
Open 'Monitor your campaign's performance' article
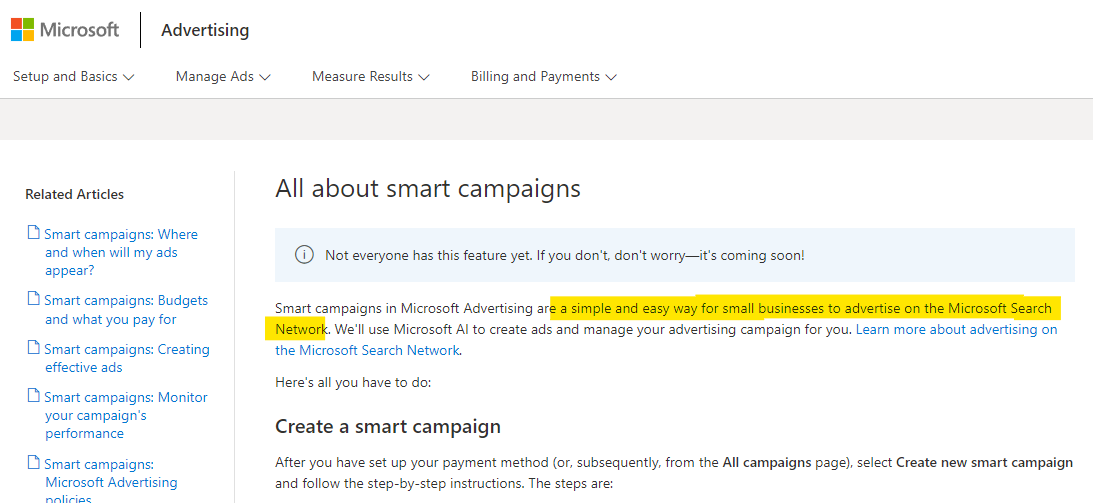pyautogui.click(x=126, y=415)
